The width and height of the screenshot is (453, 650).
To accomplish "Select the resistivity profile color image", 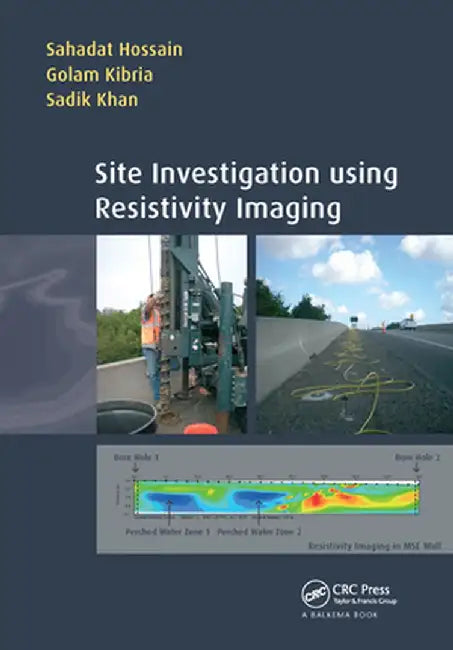I will pyautogui.click(x=277, y=497).
